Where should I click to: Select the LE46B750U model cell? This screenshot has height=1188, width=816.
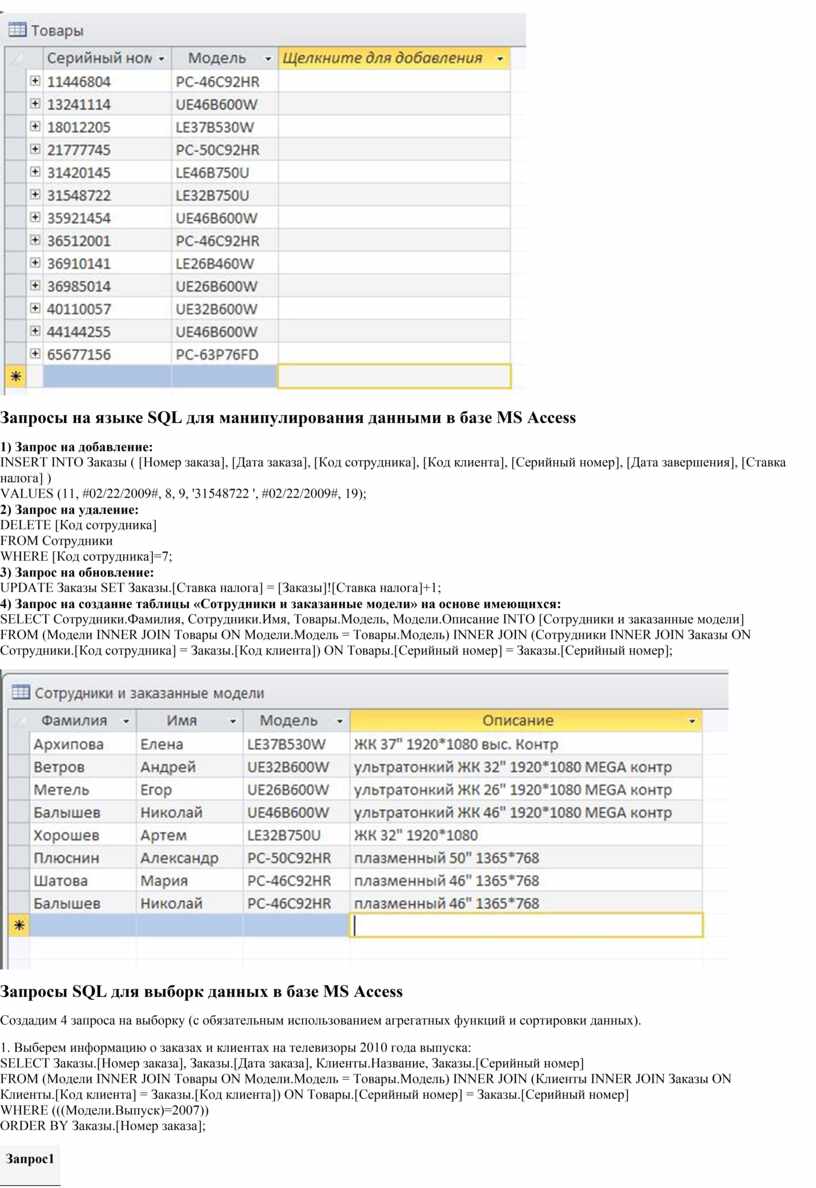pos(225,172)
